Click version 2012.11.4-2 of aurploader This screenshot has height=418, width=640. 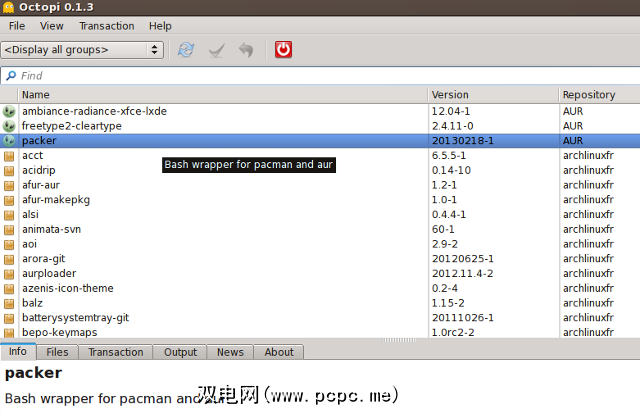click(x=462, y=273)
